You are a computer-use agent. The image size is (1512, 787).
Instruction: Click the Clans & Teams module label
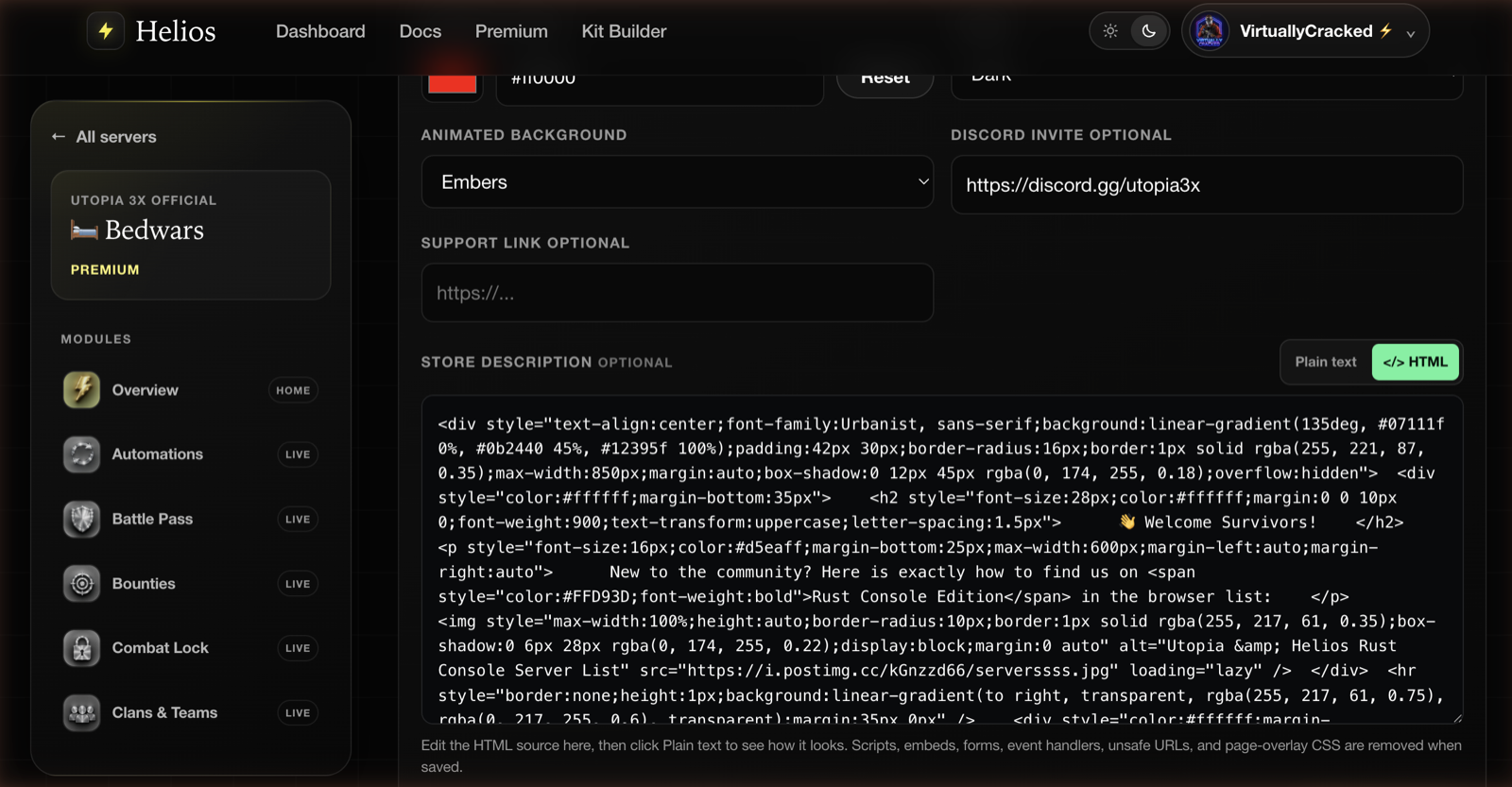(x=164, y=713)
